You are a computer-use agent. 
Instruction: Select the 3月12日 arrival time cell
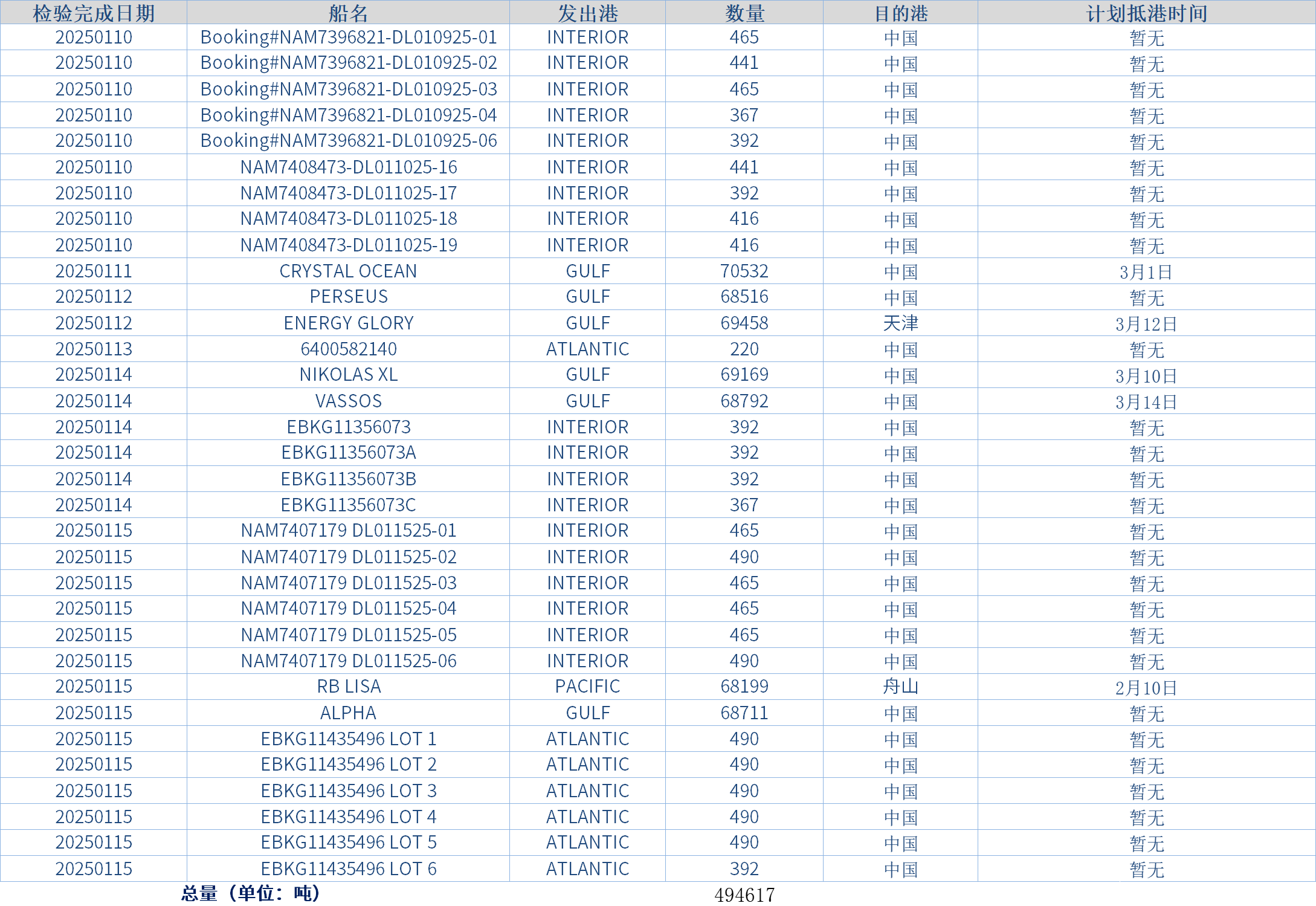(x=1146, y=324)
